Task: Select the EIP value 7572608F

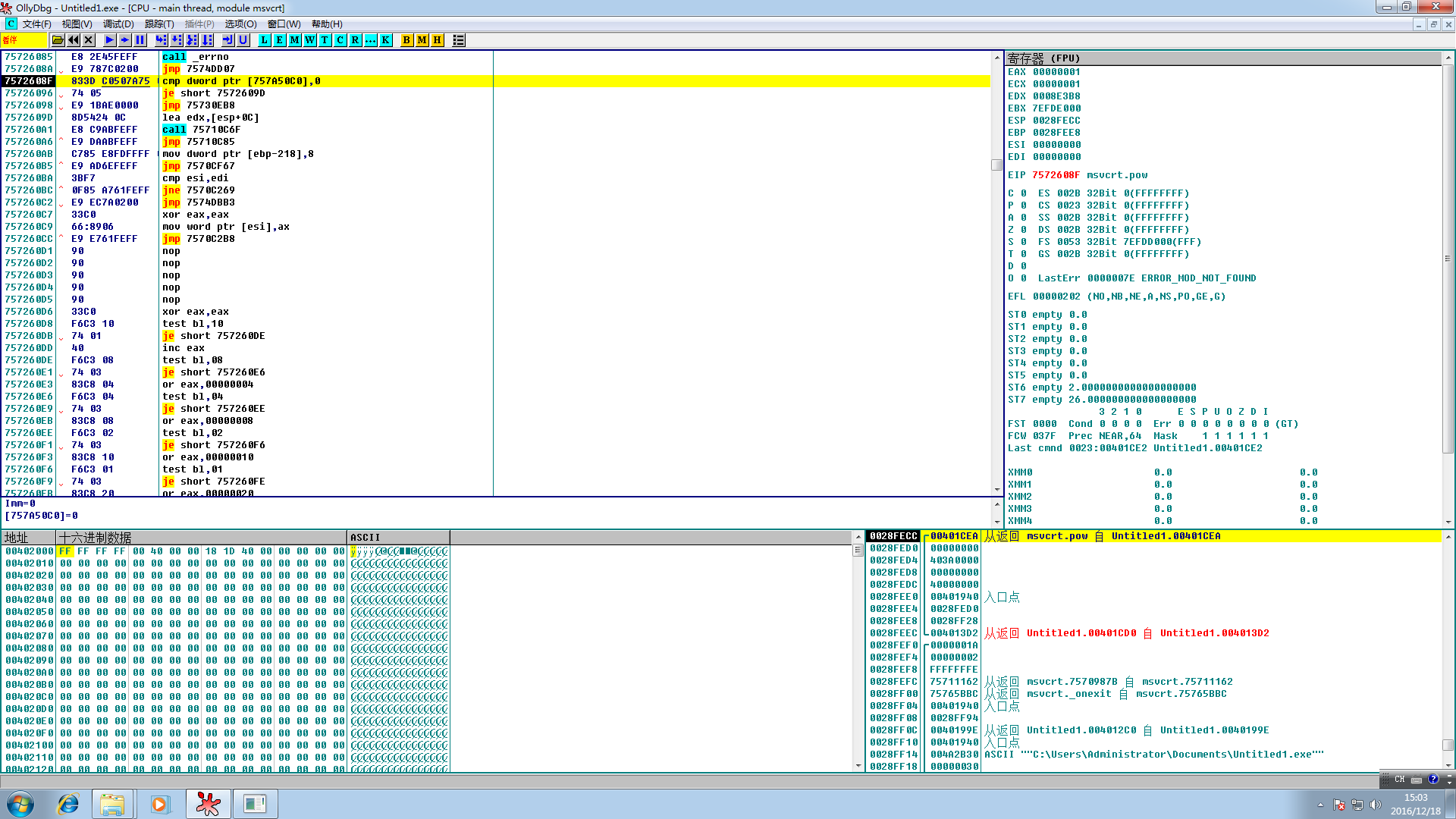Action: click(1056, 175)
